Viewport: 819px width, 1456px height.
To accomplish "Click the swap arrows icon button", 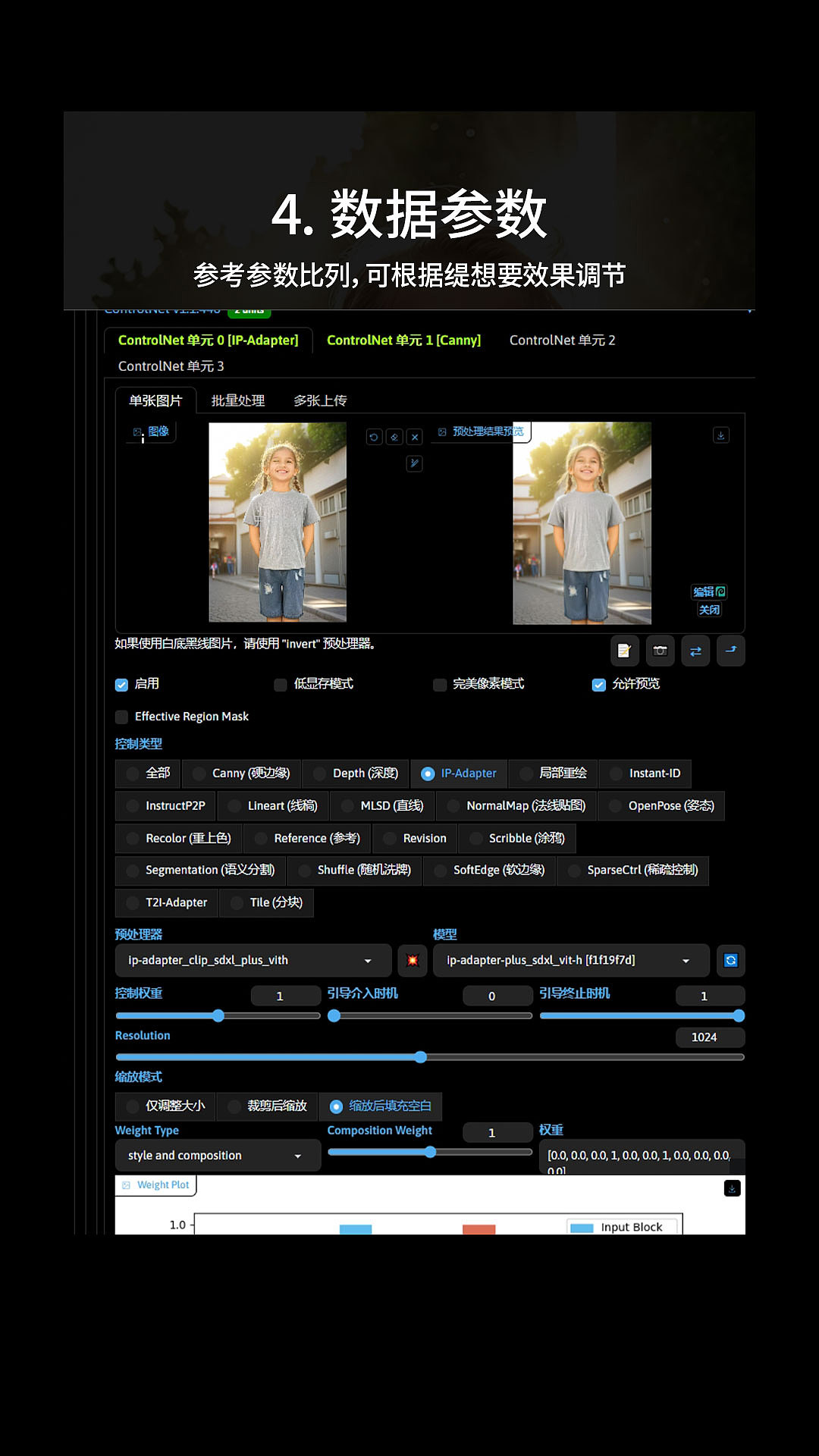I will click(695, 651).
